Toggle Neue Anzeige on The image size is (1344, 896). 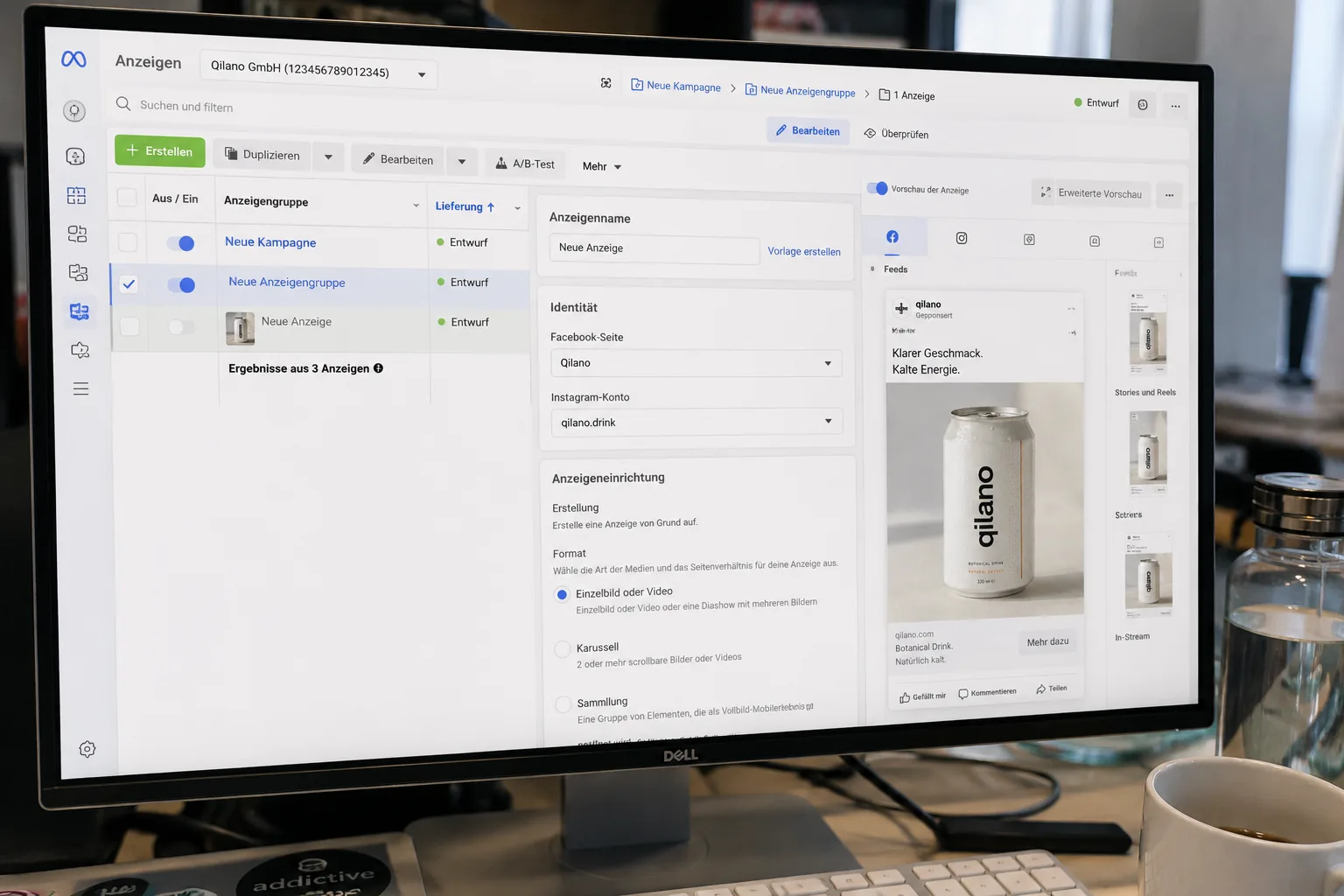click(181, 326)
